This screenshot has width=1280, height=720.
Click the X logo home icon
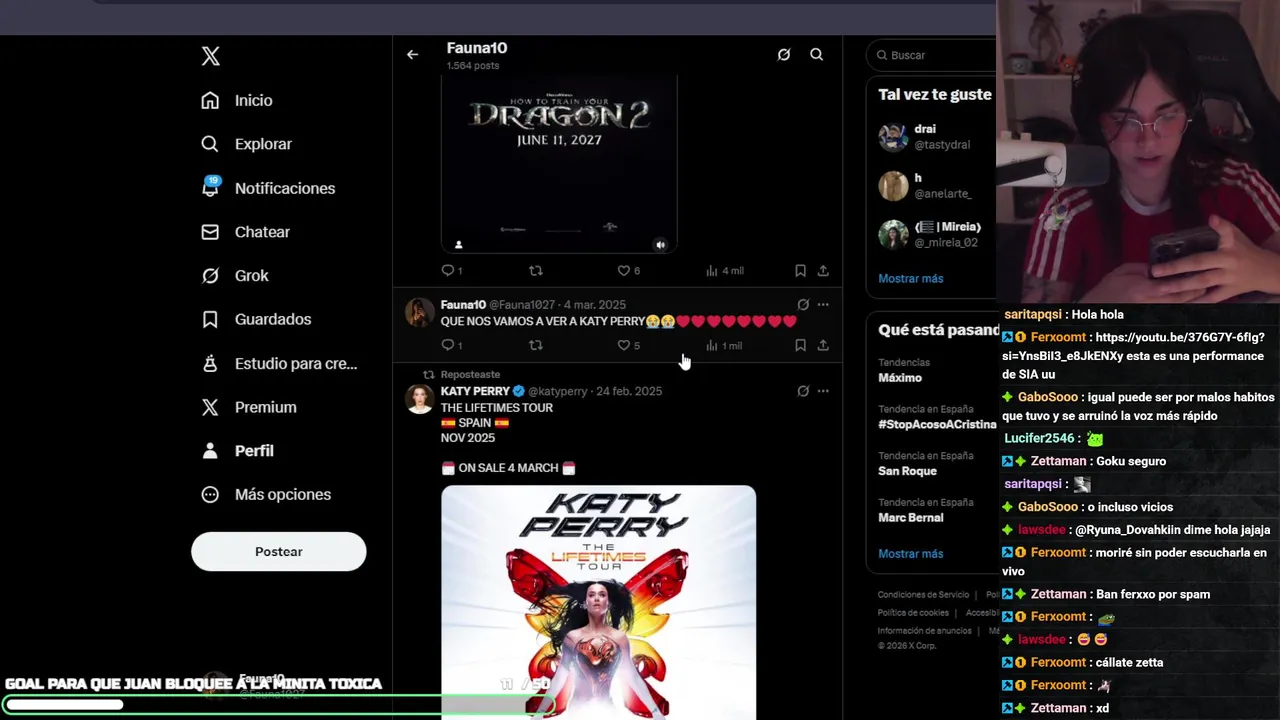210,56
